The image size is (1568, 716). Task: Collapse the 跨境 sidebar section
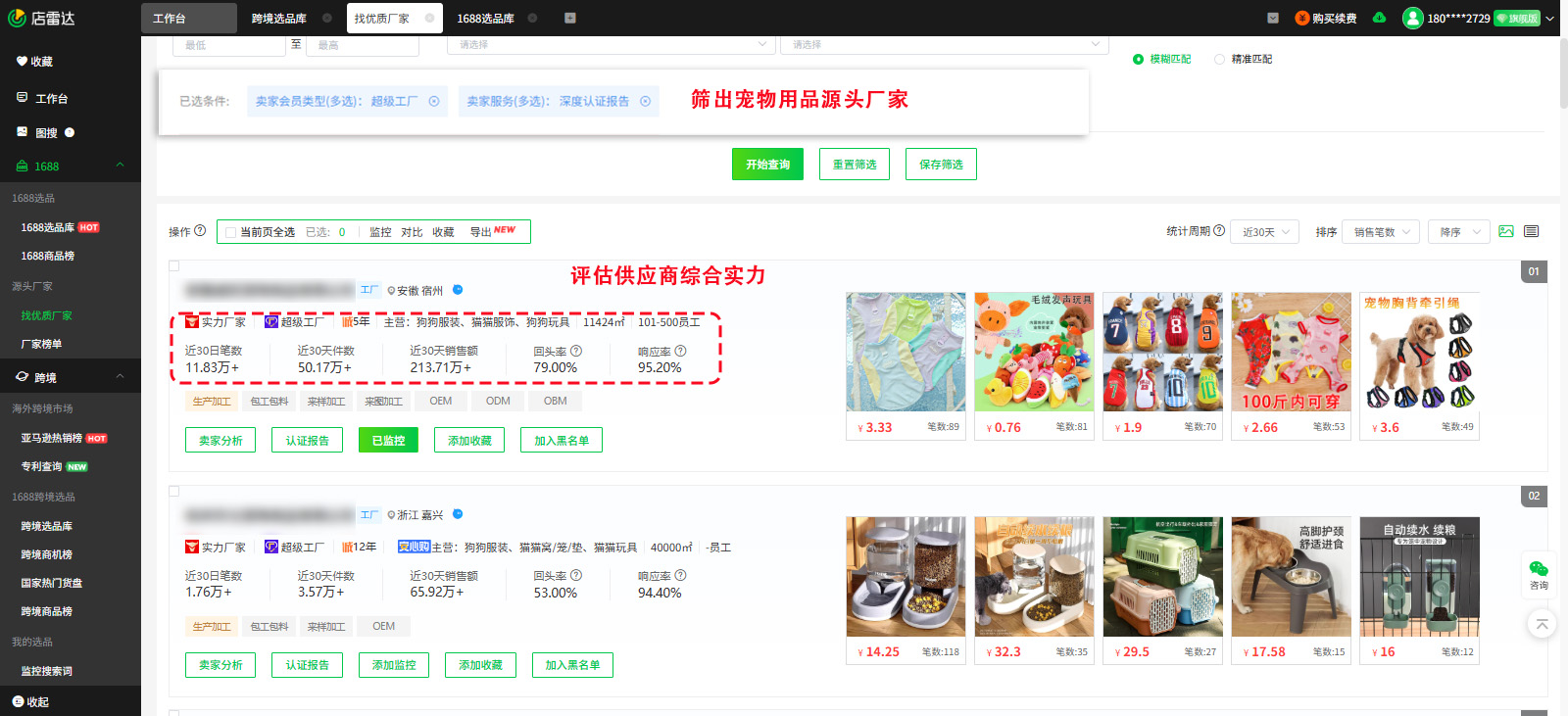(x=120, y=376)
